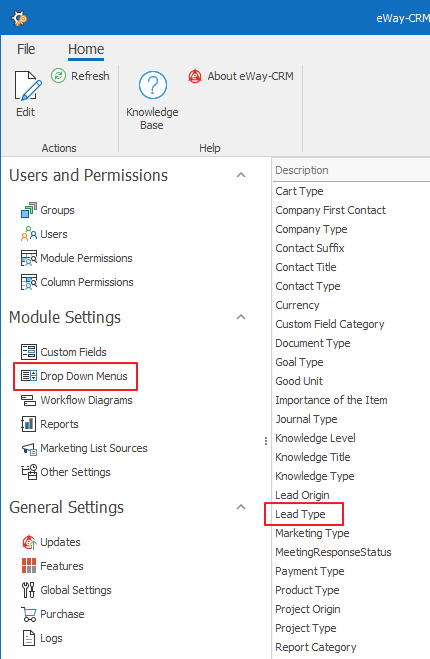The width and height of the screenshot is (430, 659).
Task: Click the About eWay-CRM label
Action: tap(250, 76)
